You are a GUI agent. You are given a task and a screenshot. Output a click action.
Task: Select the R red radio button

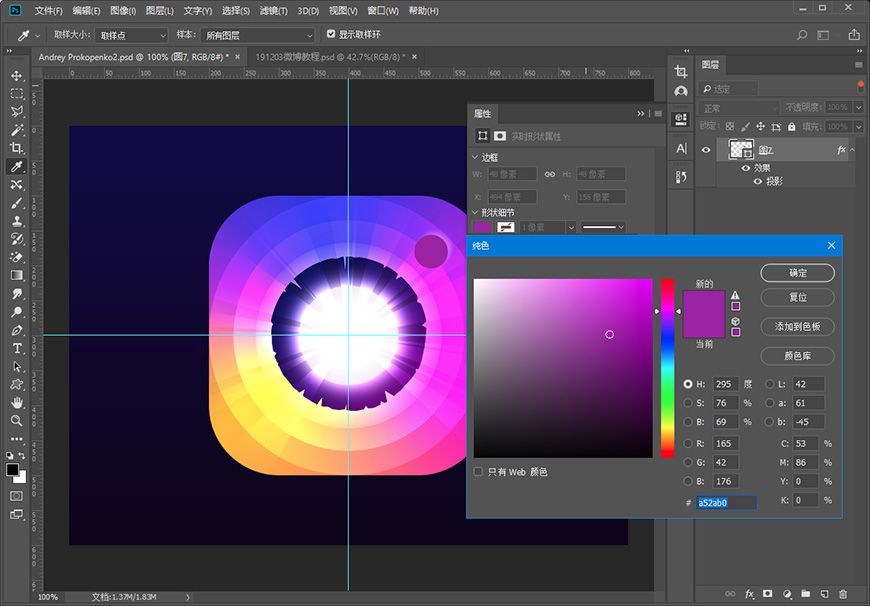(688, 443)
